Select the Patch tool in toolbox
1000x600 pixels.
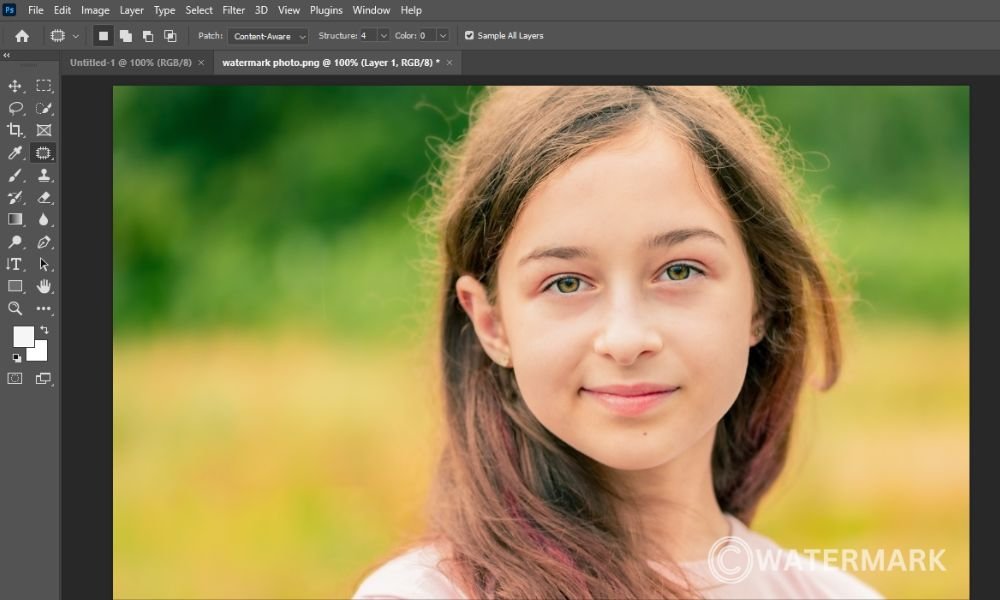43,153
